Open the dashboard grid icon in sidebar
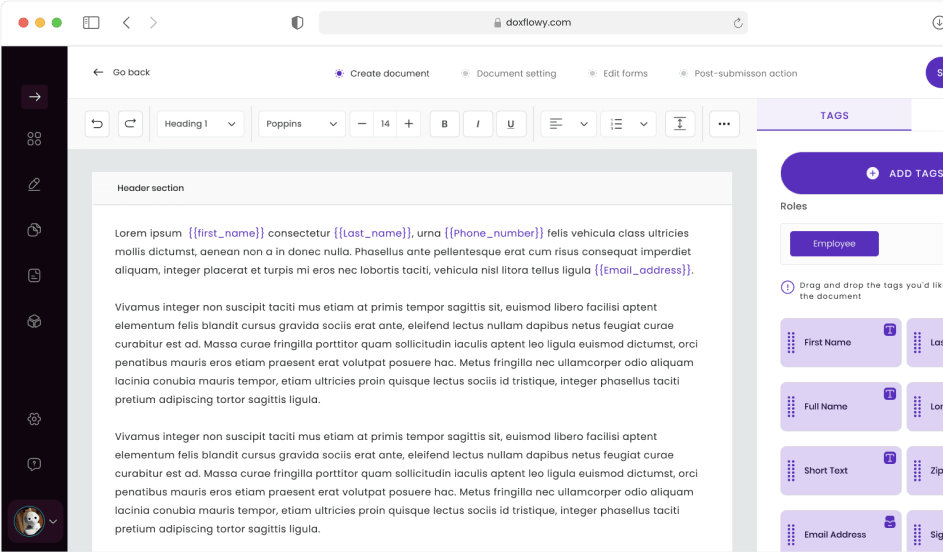The width and height of the screenshot is (943, 552). [x=34, y=139]
